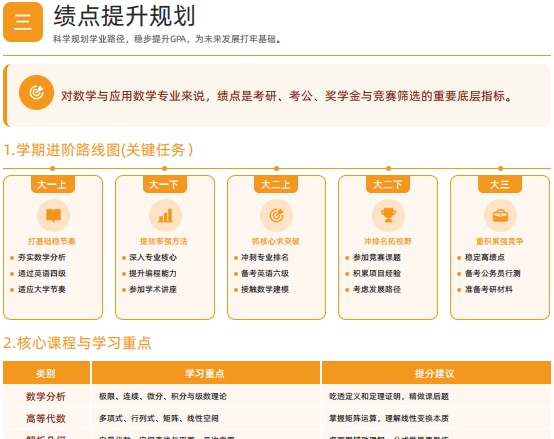Click the bar chart icon under 大一下
Image resolution: width=554 pixels, height=439 pixels.
coord(165,215)
